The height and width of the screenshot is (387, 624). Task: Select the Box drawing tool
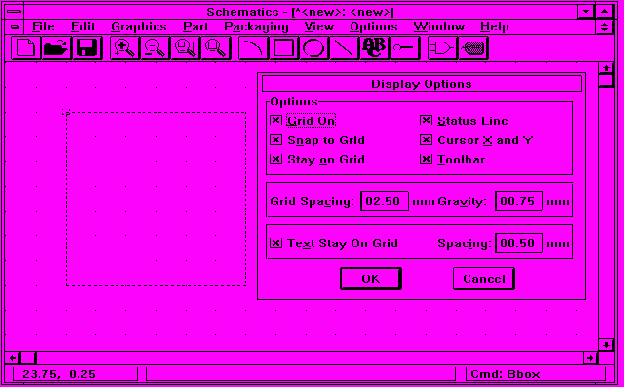(284, 48)
